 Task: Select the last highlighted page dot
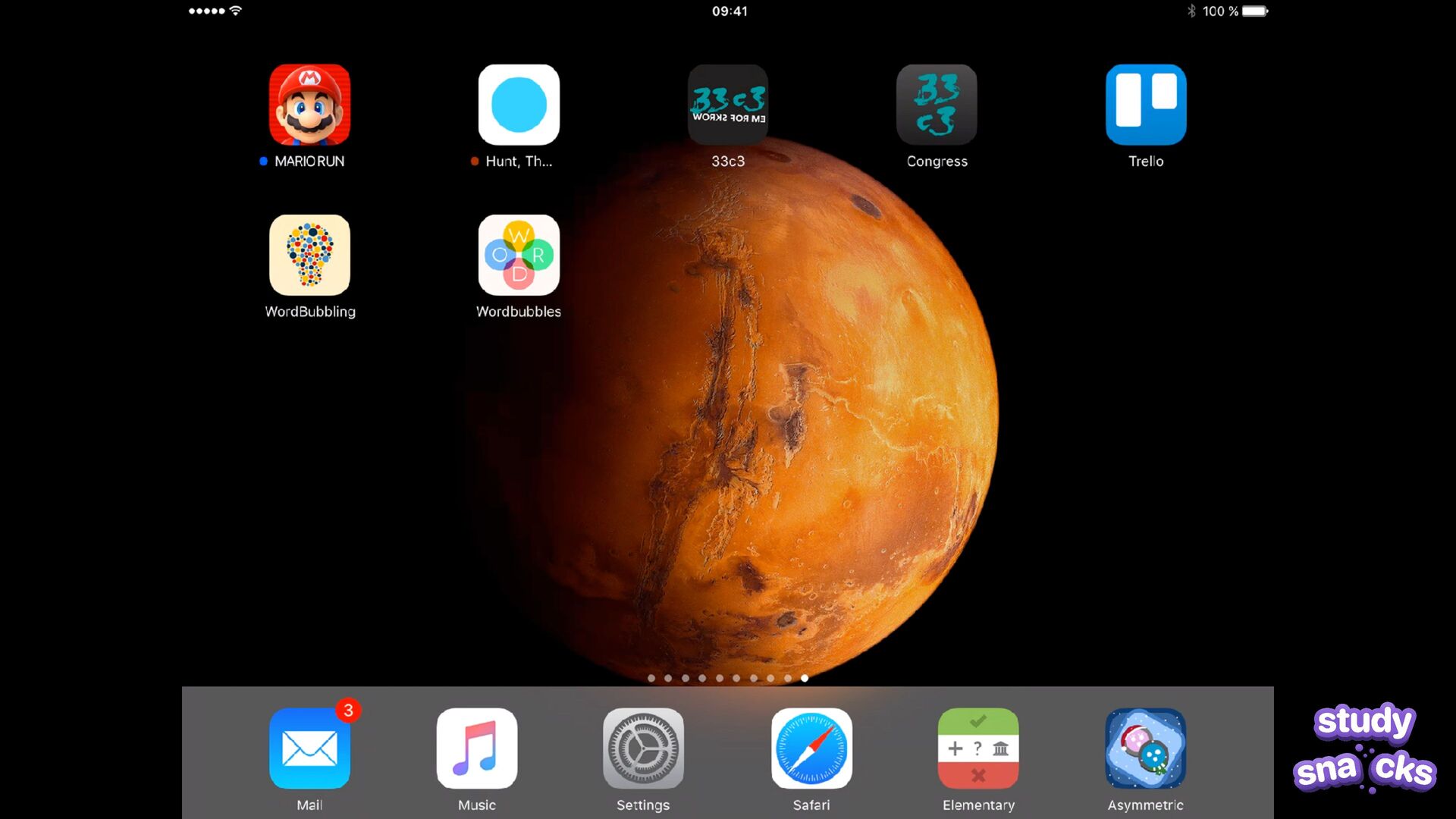pyautogui.click(x=805, y=678)
